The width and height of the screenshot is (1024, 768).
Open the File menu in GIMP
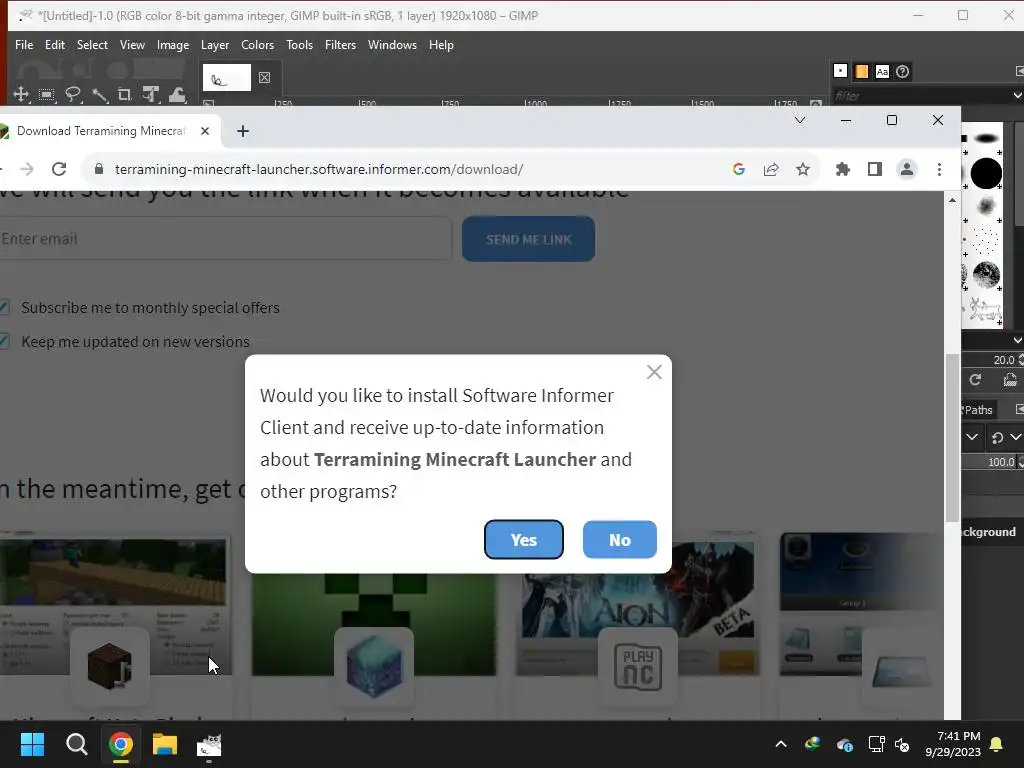[24, 45]
